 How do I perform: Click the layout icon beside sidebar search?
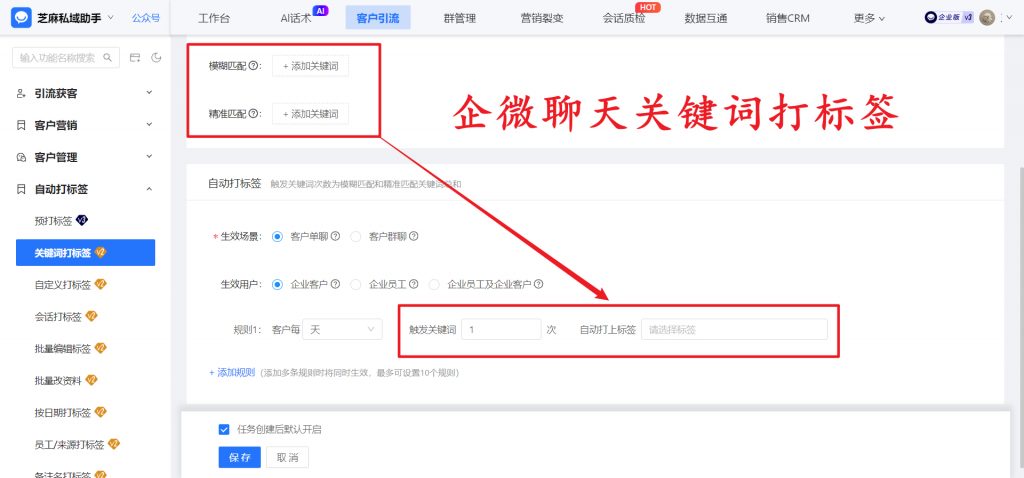[x=135, y=58]
